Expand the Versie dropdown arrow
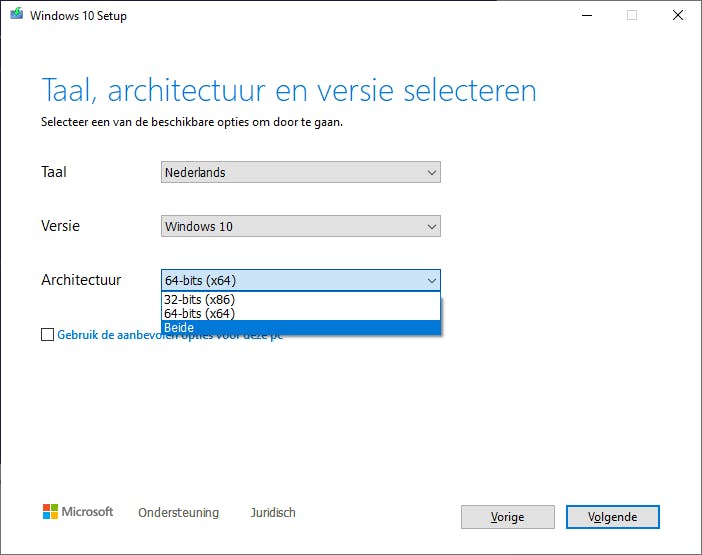This screenshot has width=702, height=555. (432, 227)
